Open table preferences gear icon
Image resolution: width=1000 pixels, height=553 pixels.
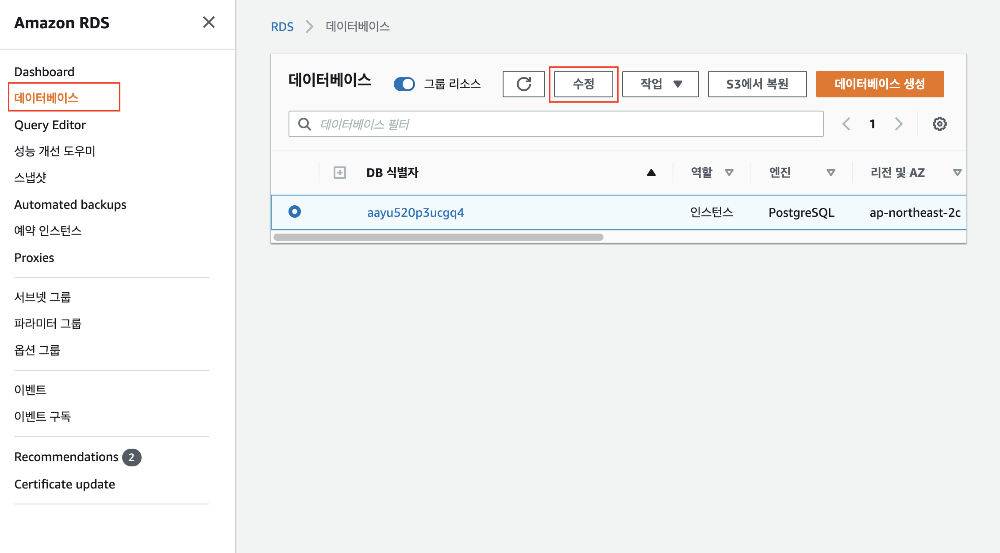click(x=939, y=124)
